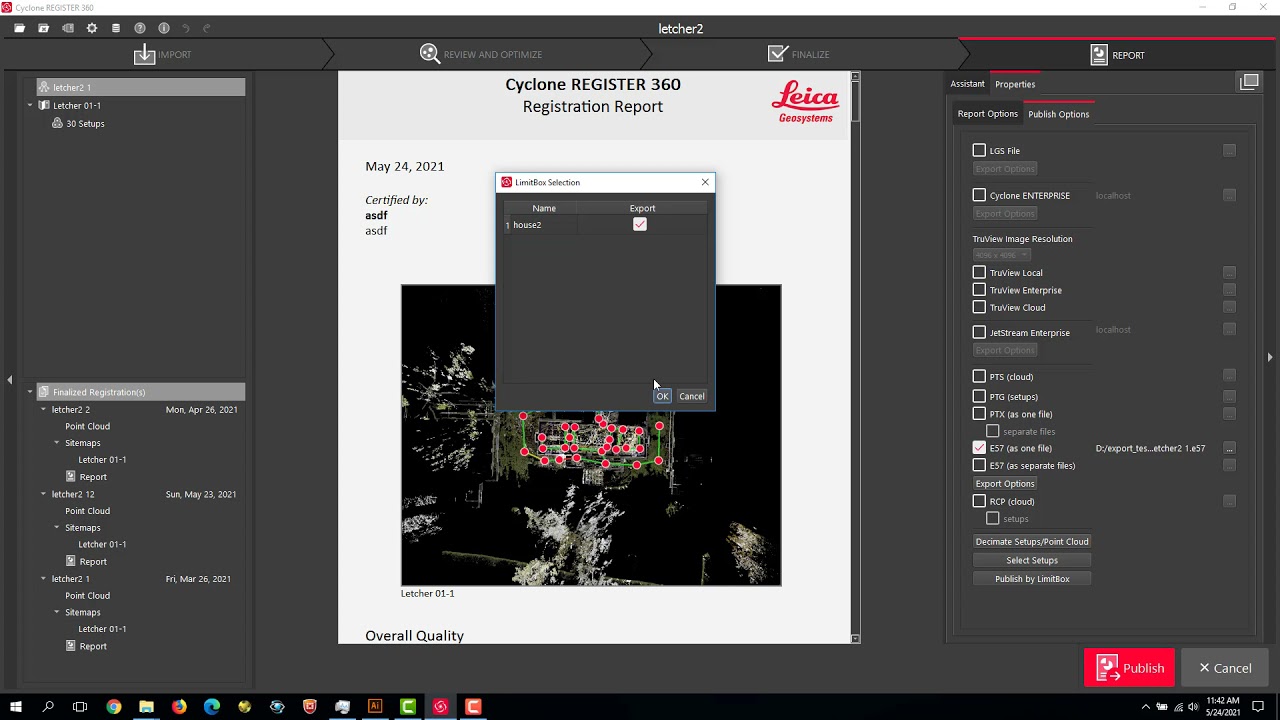1280x720 pixels.
Task: Uncheck E57 (as one file) checkbox
Action: [979, 448]
